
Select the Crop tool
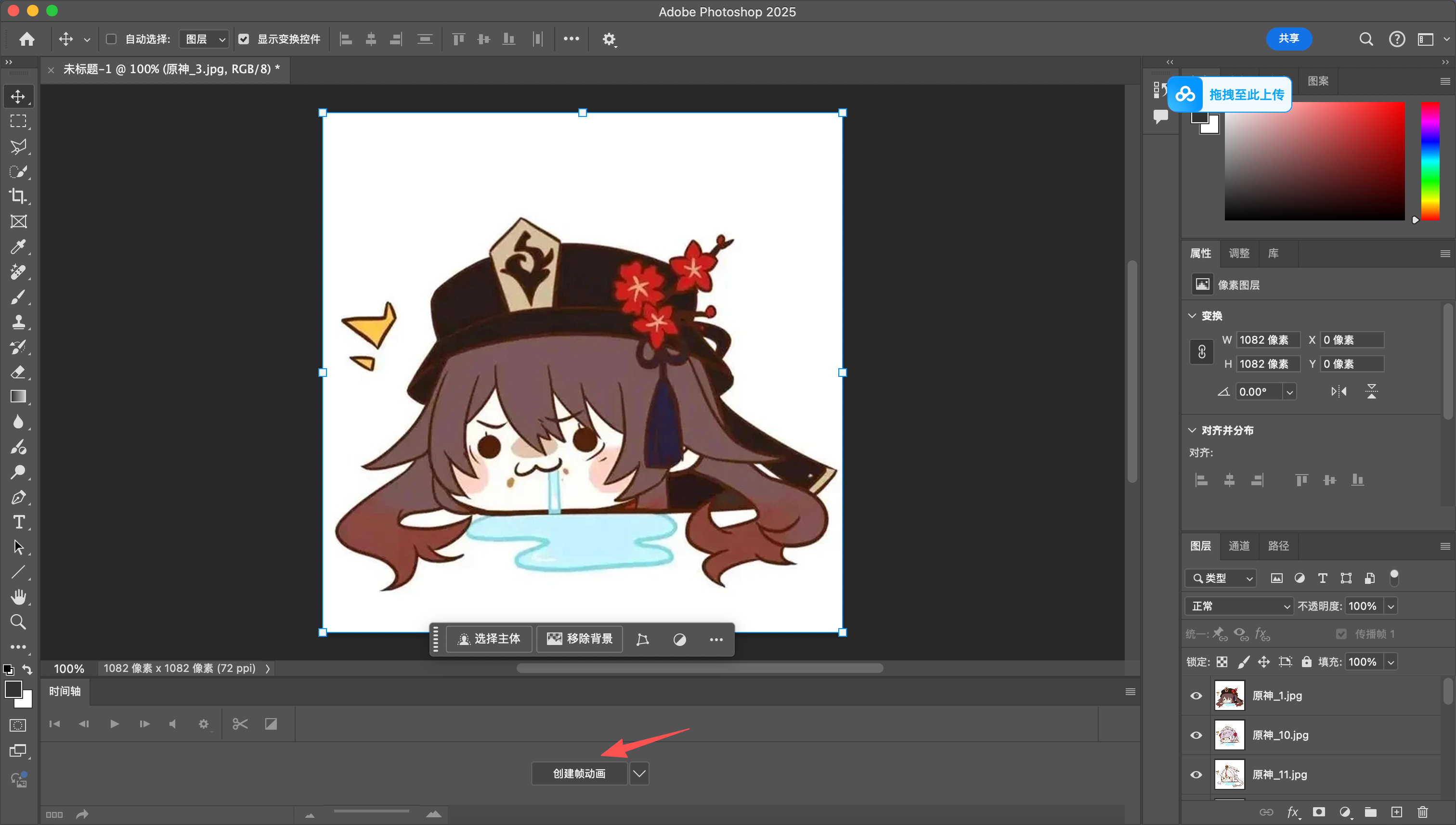tap(18, 196)
